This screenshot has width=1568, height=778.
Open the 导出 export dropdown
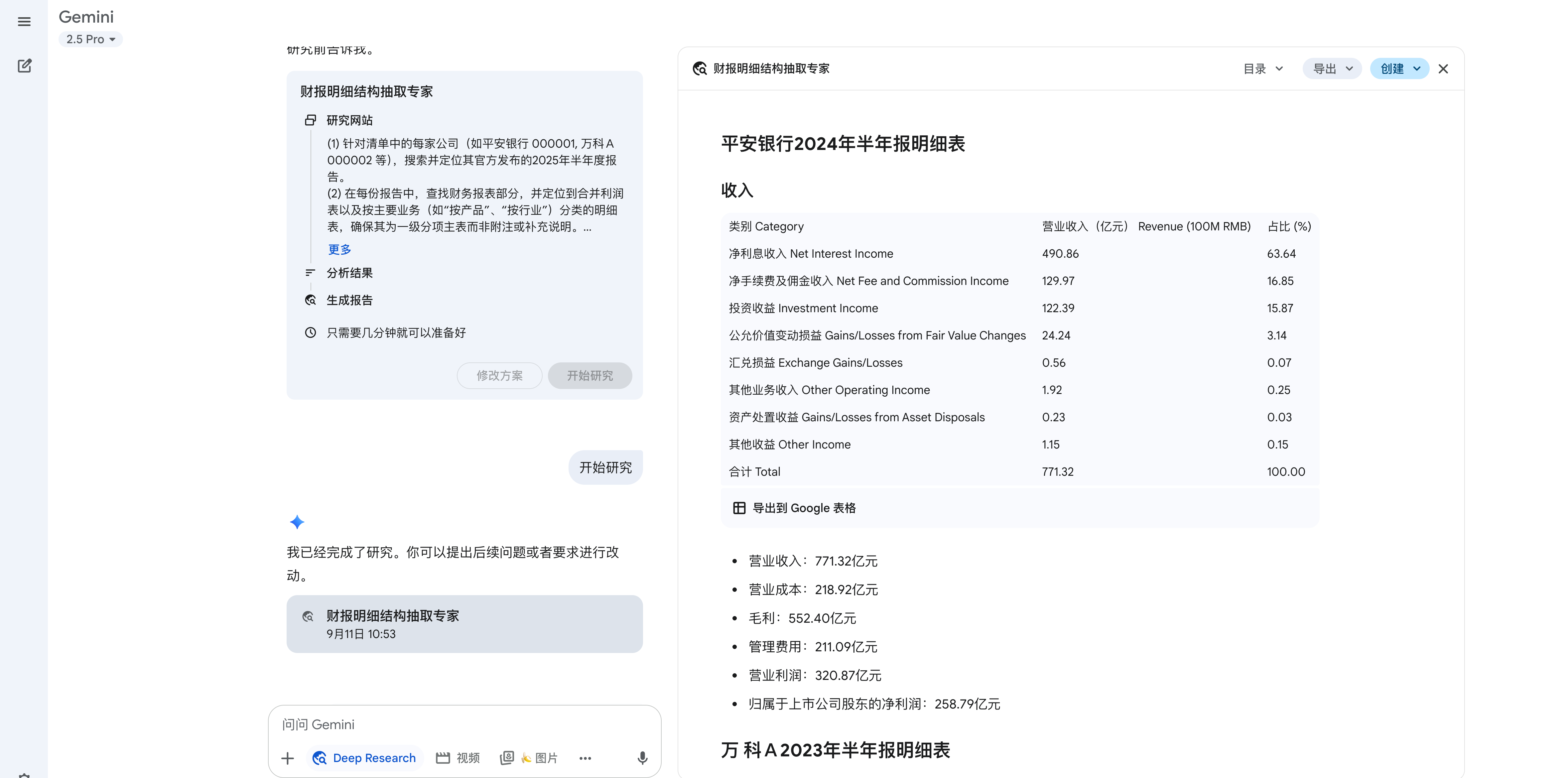click(x=1332, y=68)
